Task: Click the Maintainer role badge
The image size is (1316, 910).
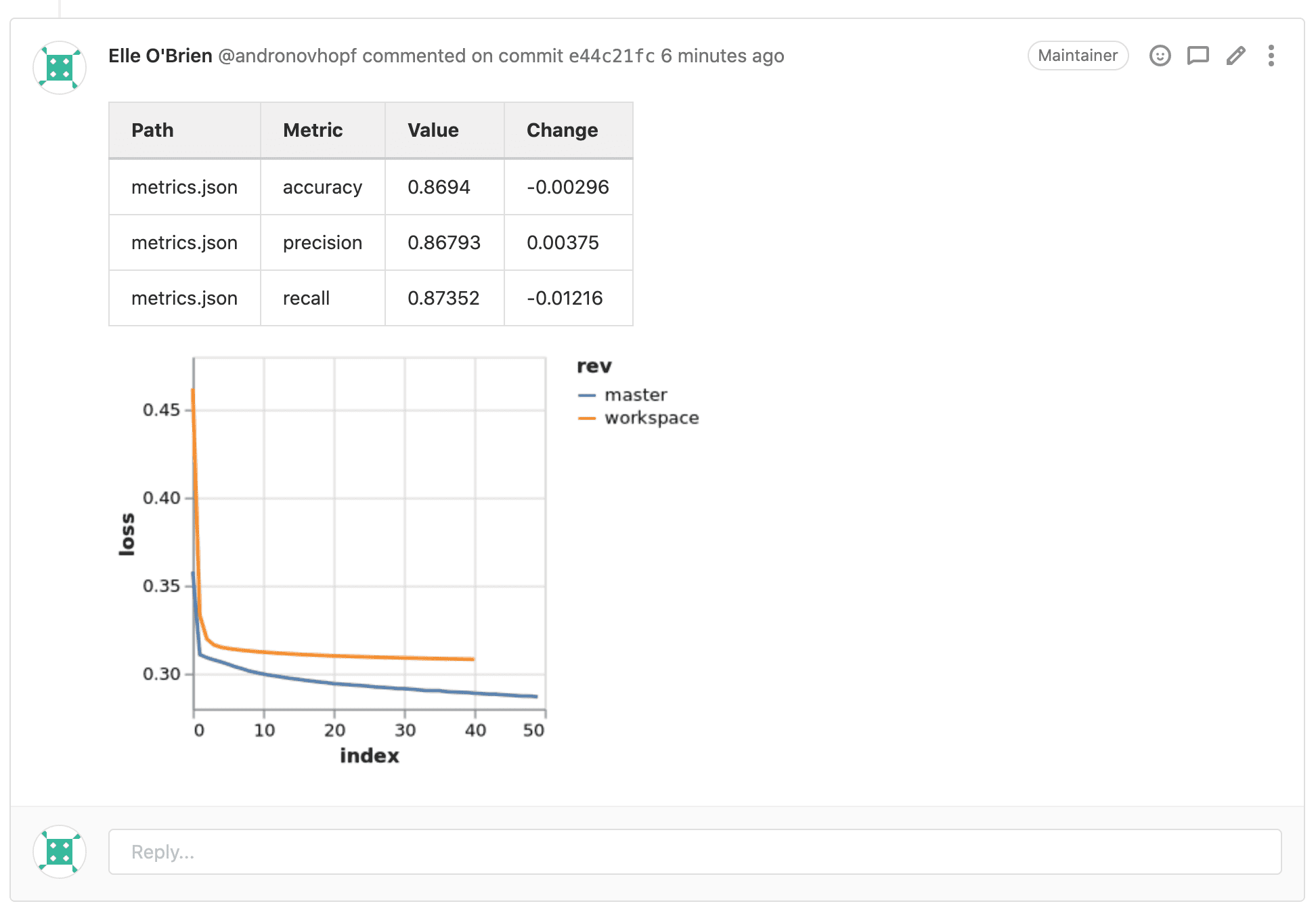Action: point(1077,56)
